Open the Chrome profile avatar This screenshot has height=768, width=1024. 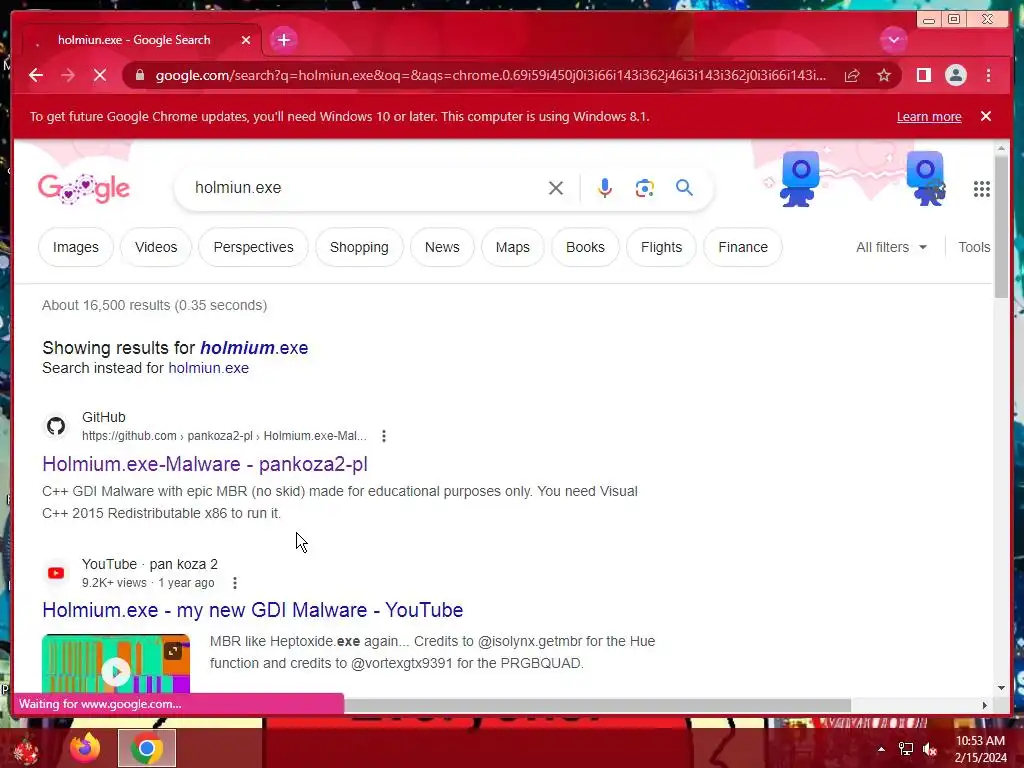(x=955, y=75)
